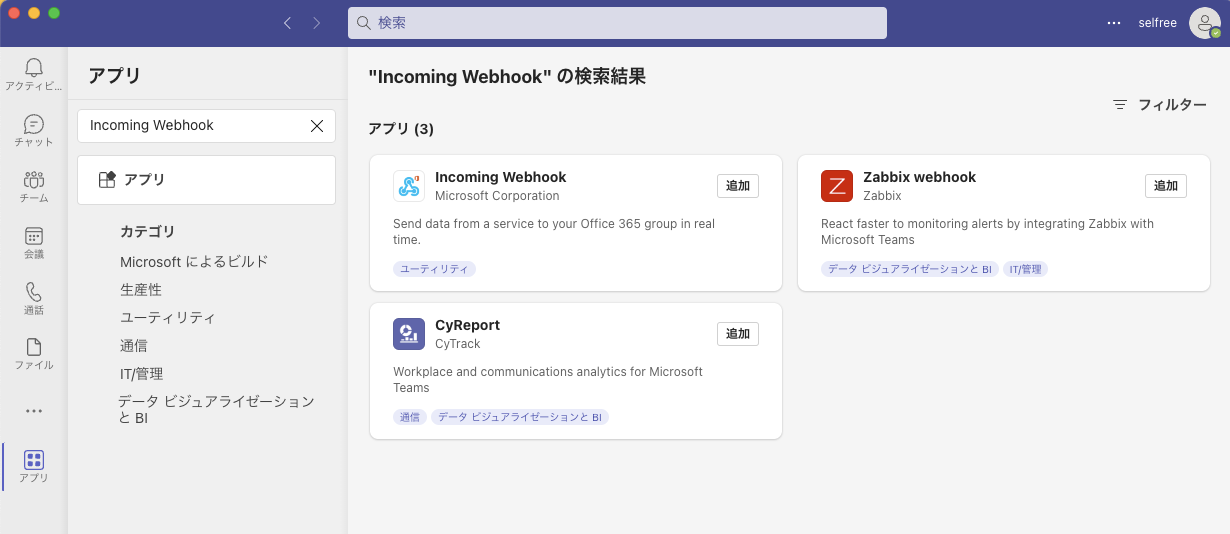Click the Apps section icon in left panel
The height and width of the screenshot is (534, 1230).
pos(107,180)
